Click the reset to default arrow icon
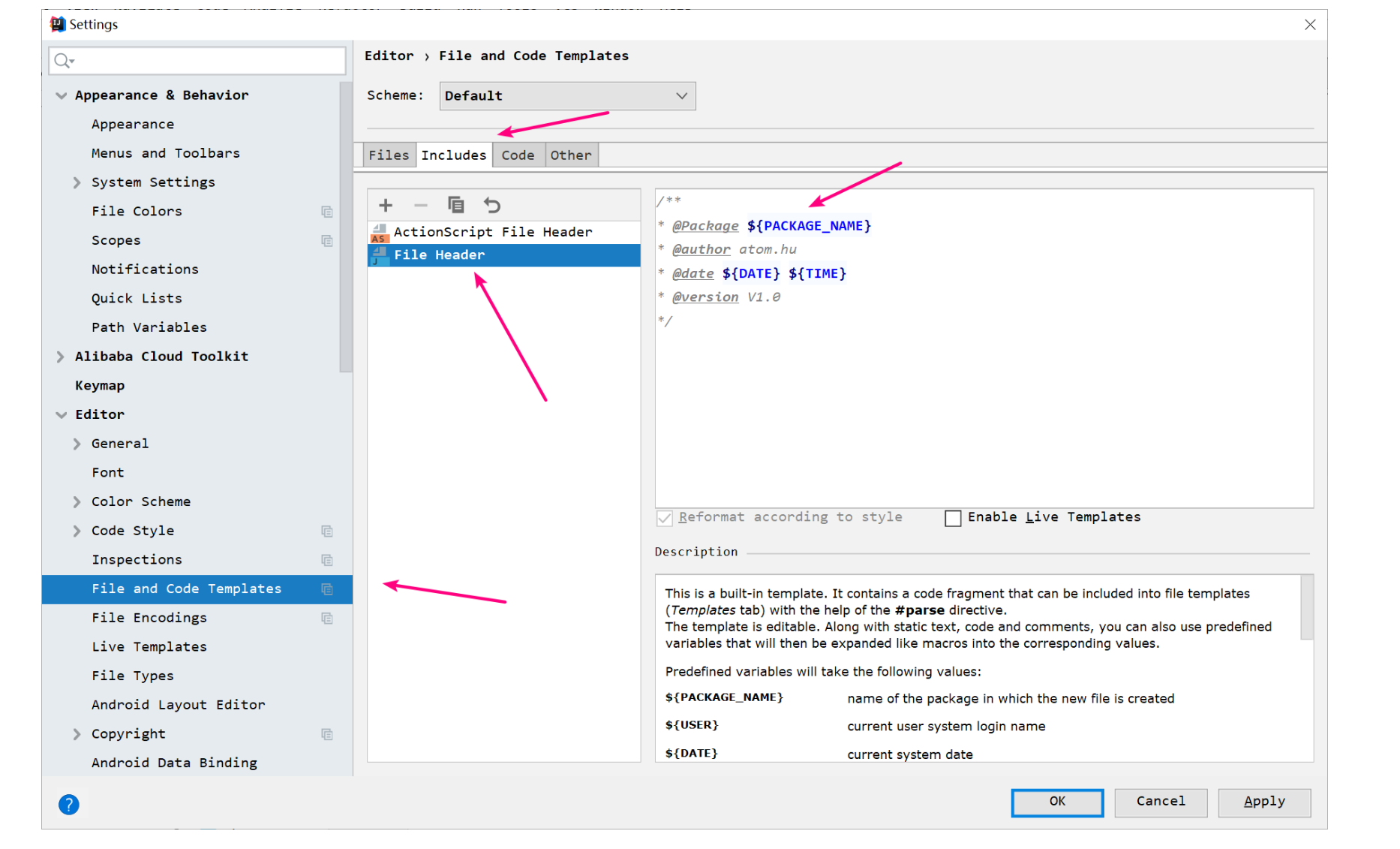 point(492,205)
